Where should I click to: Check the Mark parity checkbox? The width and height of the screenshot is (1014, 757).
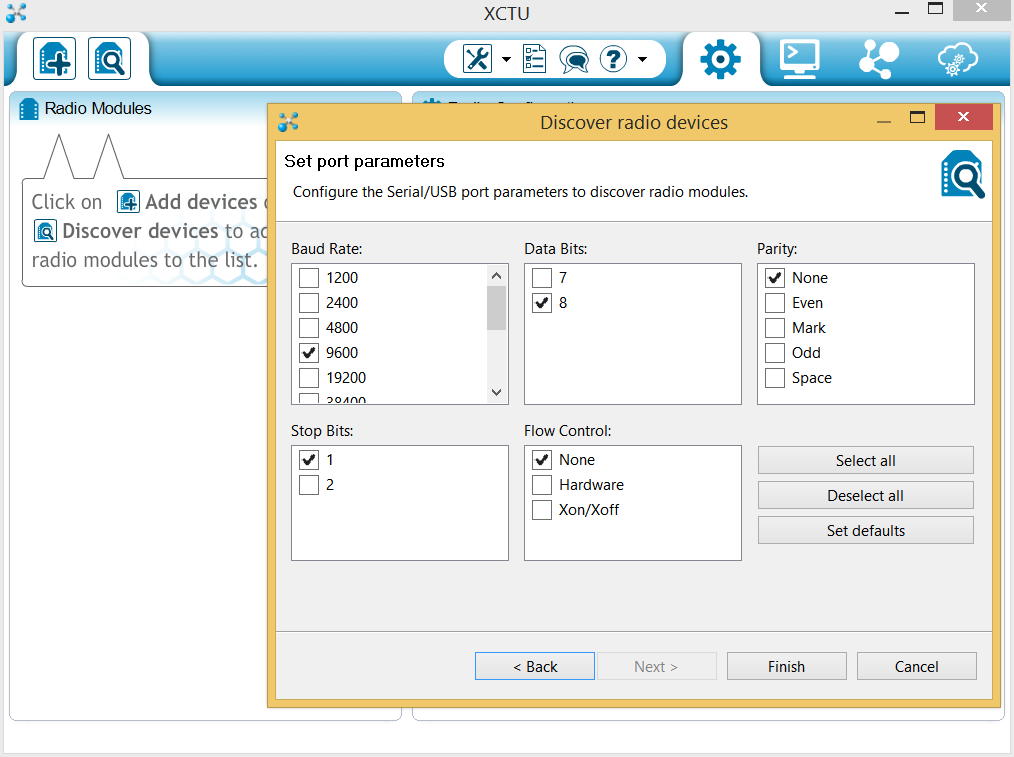coord(775,328)
